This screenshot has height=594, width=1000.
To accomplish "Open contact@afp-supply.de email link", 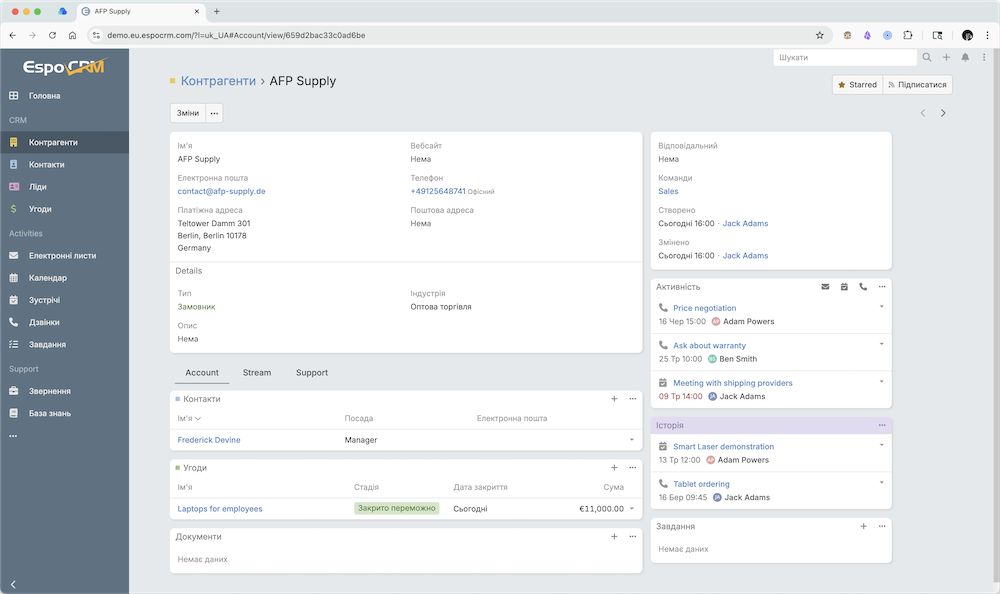I will click(221, 191).
